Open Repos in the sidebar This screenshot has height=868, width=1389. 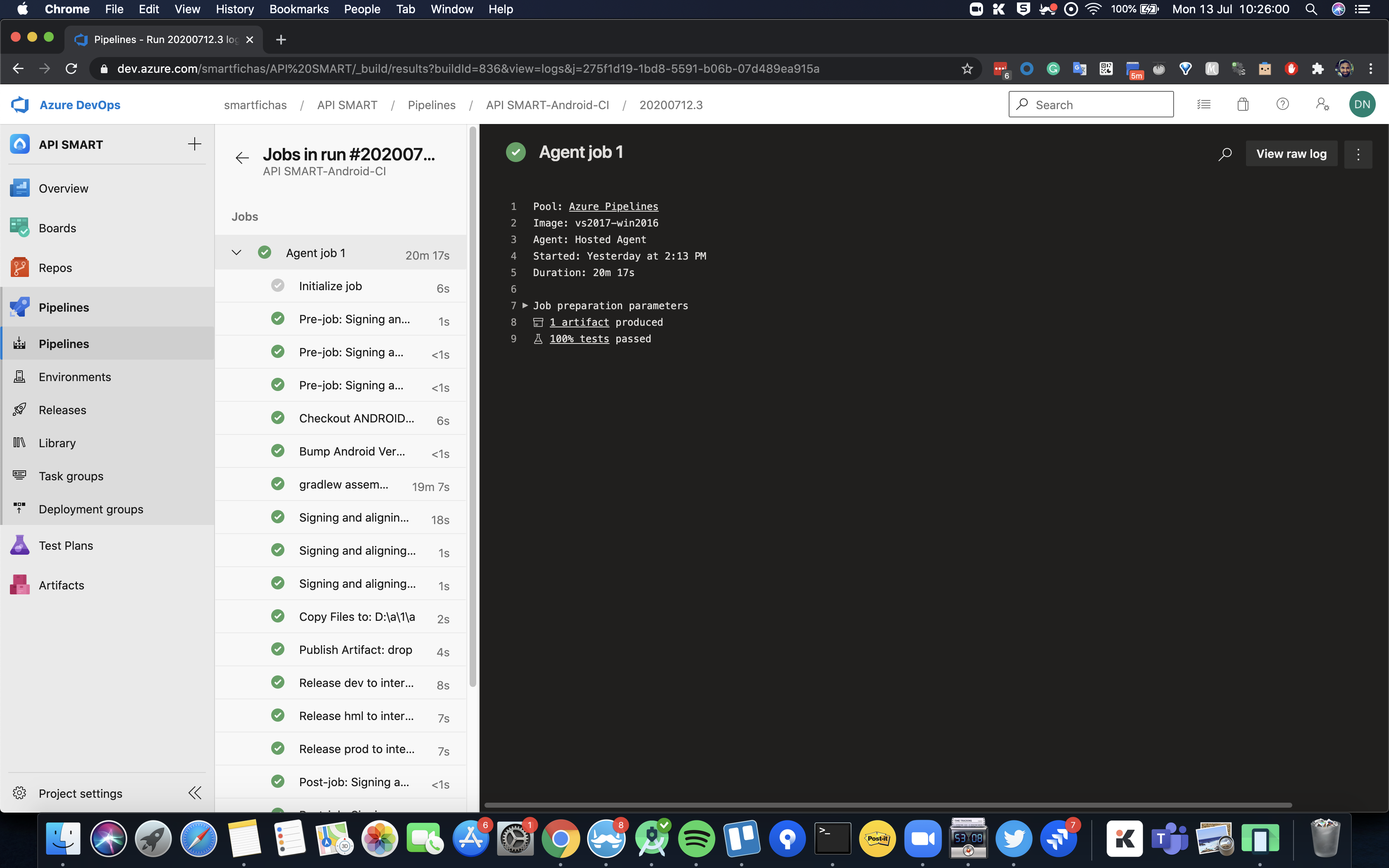click(x=55, y=267)
